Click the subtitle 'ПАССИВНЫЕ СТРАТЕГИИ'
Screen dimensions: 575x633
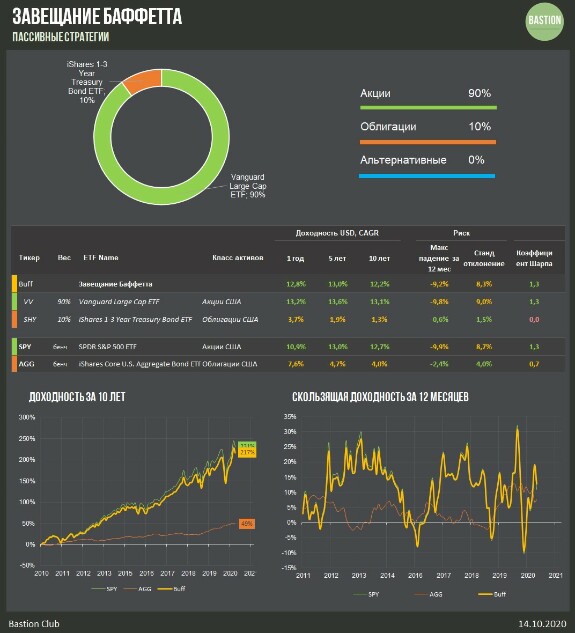61,37
